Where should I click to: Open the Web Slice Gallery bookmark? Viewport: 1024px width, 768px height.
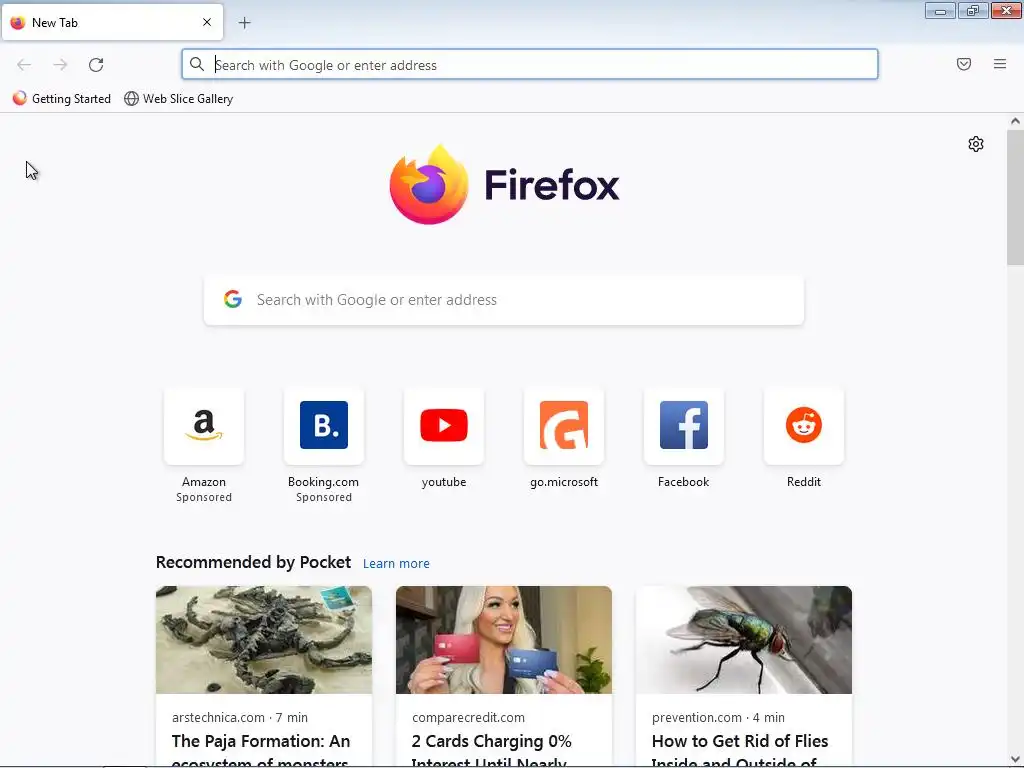tap(178, 99)
